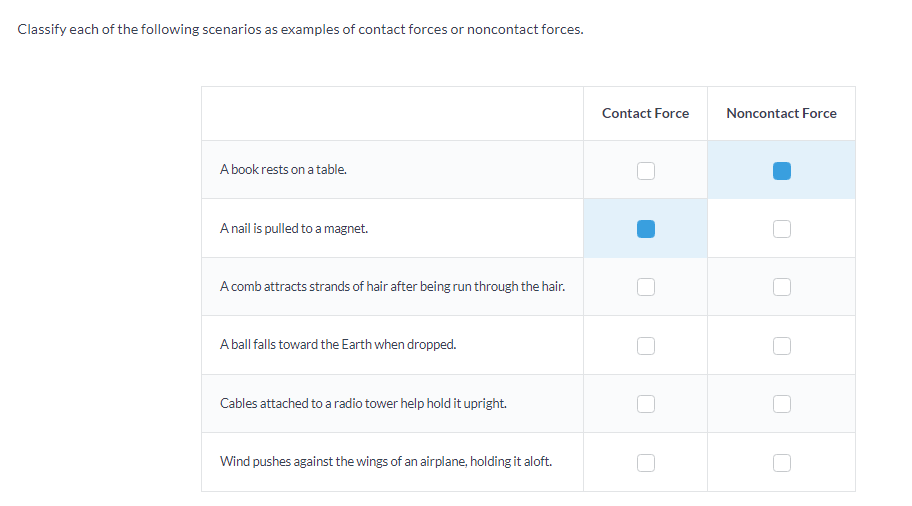The height and width of the screenshot is (506, 912).
Task: Choose Contact Force for wind on airplane wings
Action: point(646,462)
